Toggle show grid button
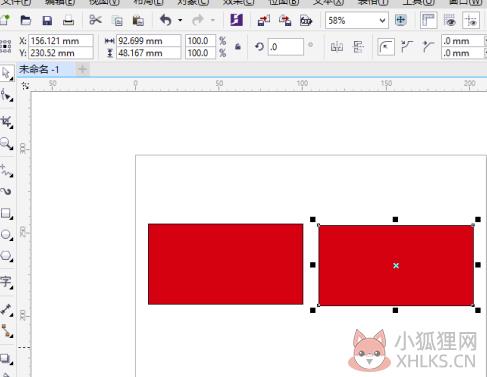This screenshot has width=487, height=377. point(450,21)
